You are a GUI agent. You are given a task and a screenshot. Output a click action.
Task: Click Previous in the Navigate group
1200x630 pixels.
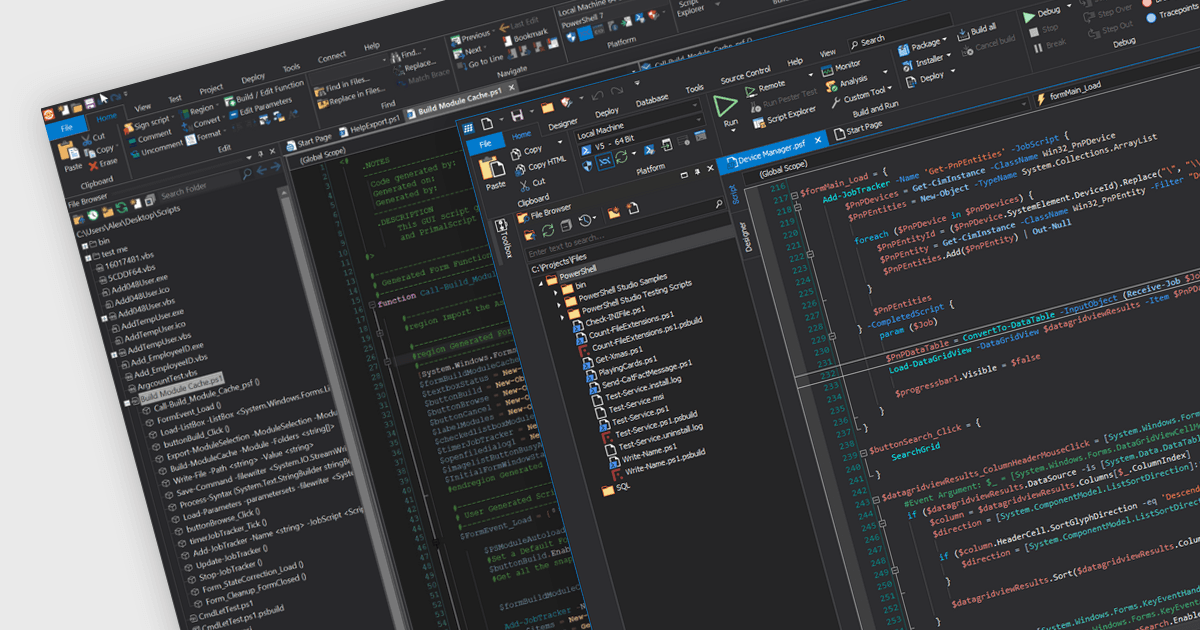click(475, 36)
